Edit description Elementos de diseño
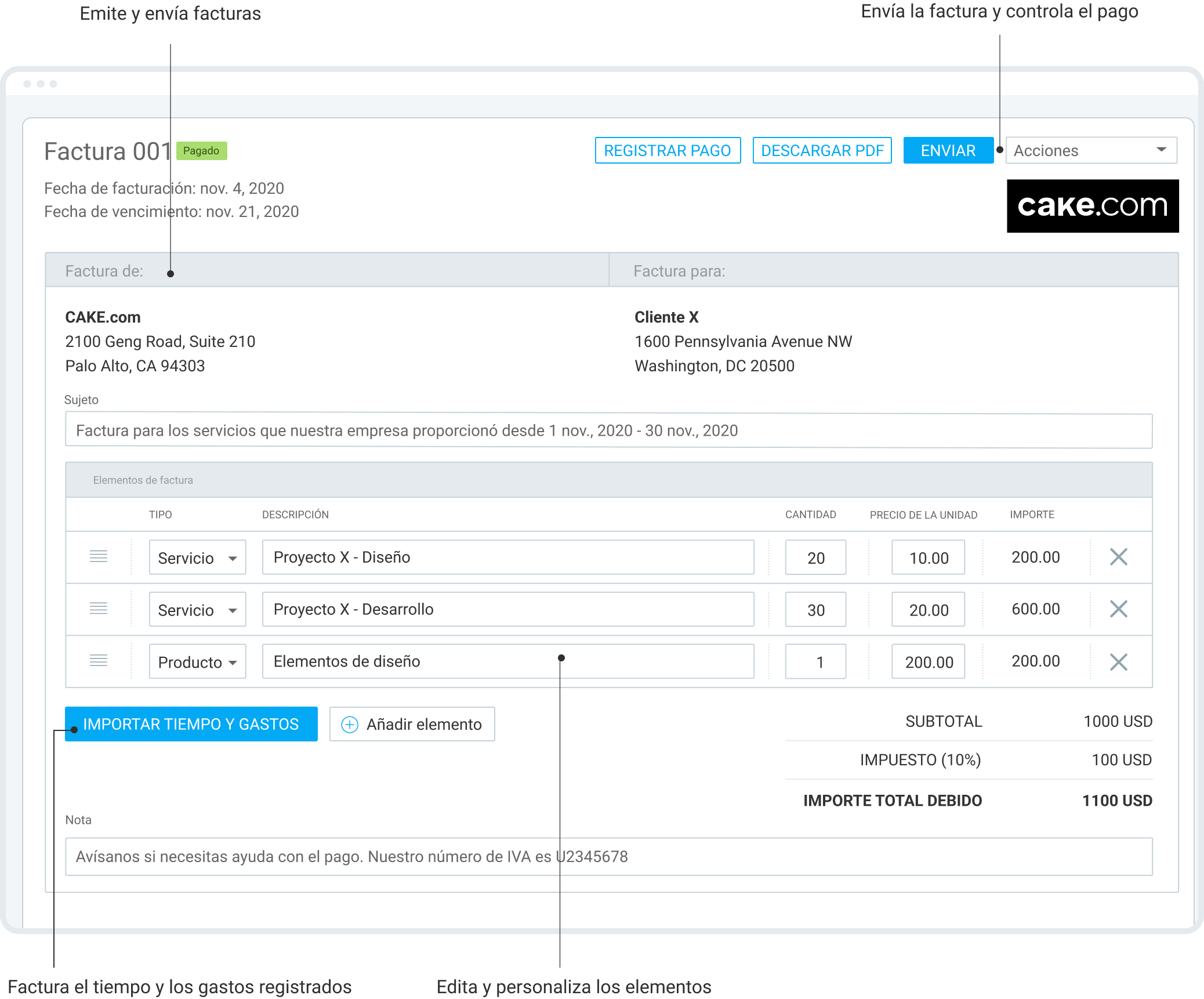Image resolution: width=1204 pixels, height=999 pixels. pos(508,662)
